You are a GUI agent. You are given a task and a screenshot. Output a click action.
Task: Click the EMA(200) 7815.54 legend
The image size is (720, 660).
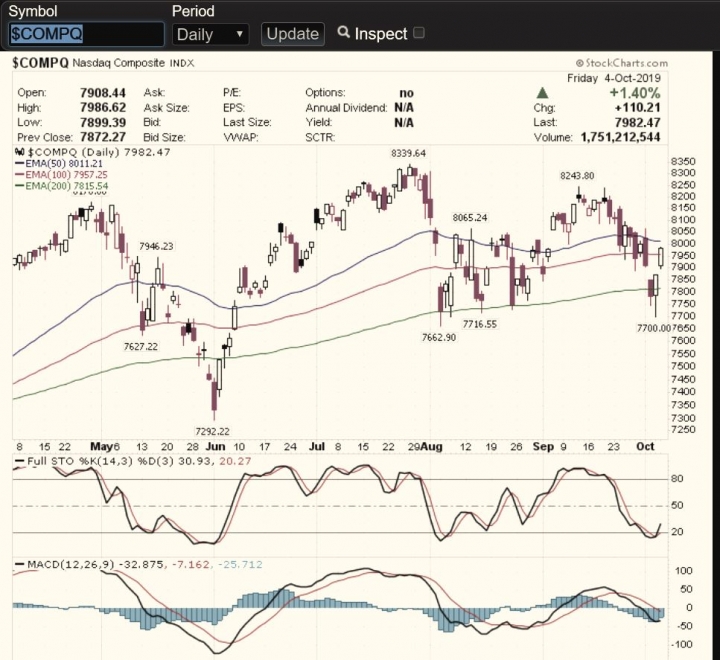click(x=62, y=186)
